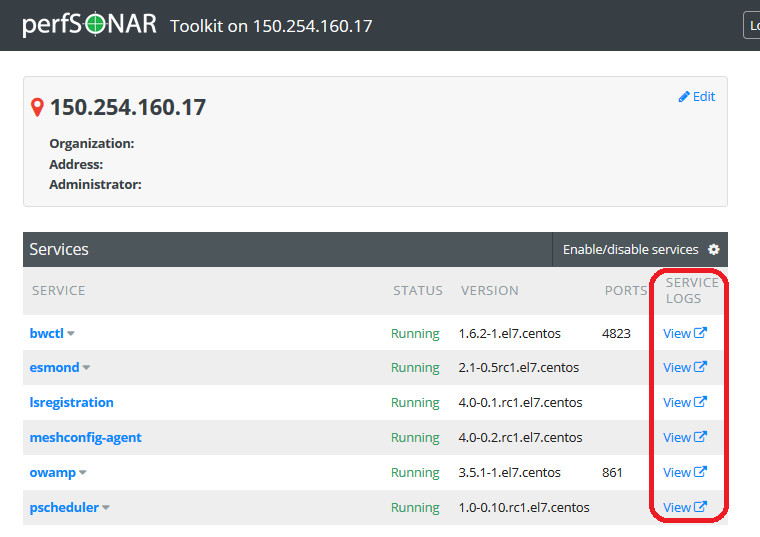Open external link icon for owamp logs
This screenshot has width=760, height=537.
click(700, 471)
